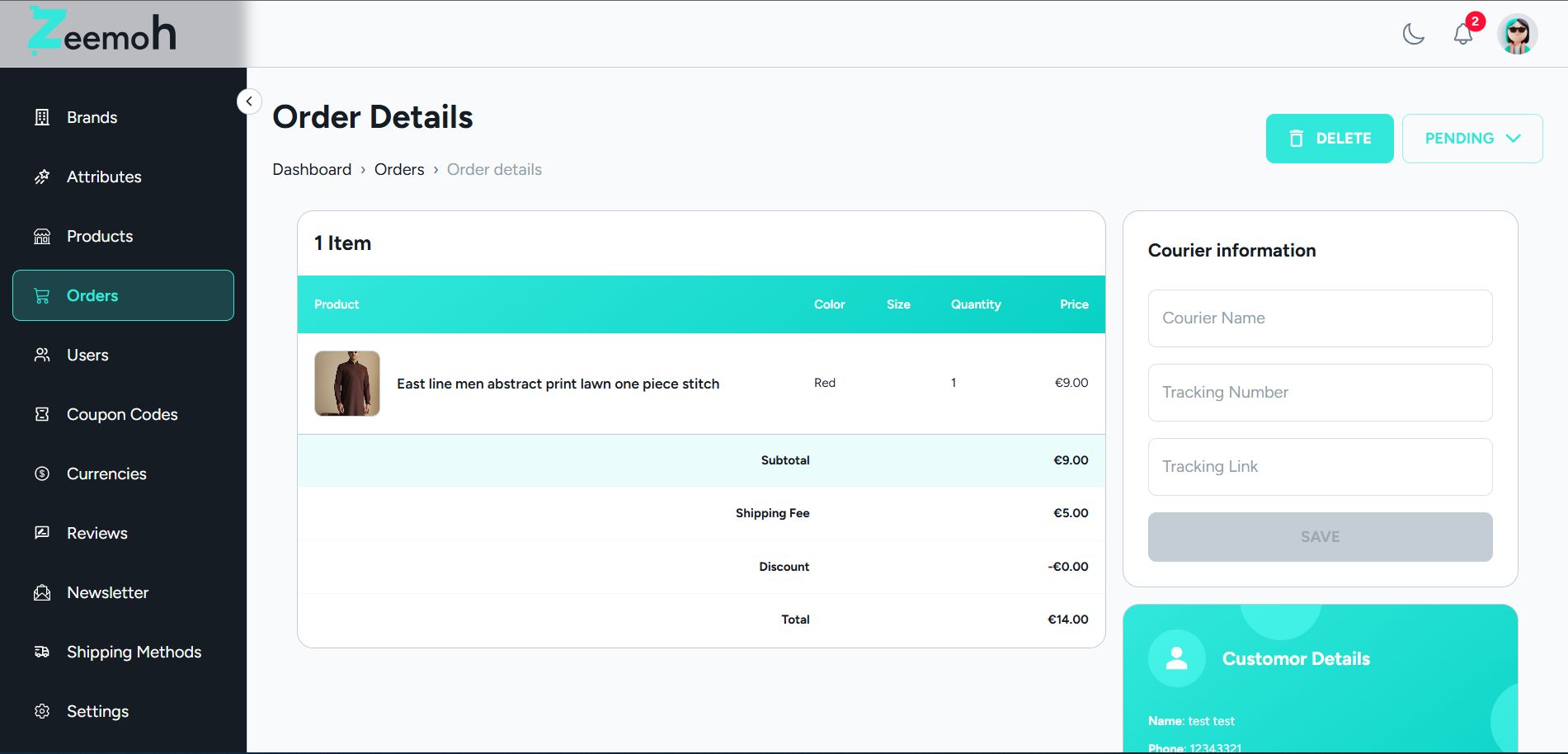Focus the Courier Name input field
The width and height of the screenshot is (1568, 754).
1320,318
